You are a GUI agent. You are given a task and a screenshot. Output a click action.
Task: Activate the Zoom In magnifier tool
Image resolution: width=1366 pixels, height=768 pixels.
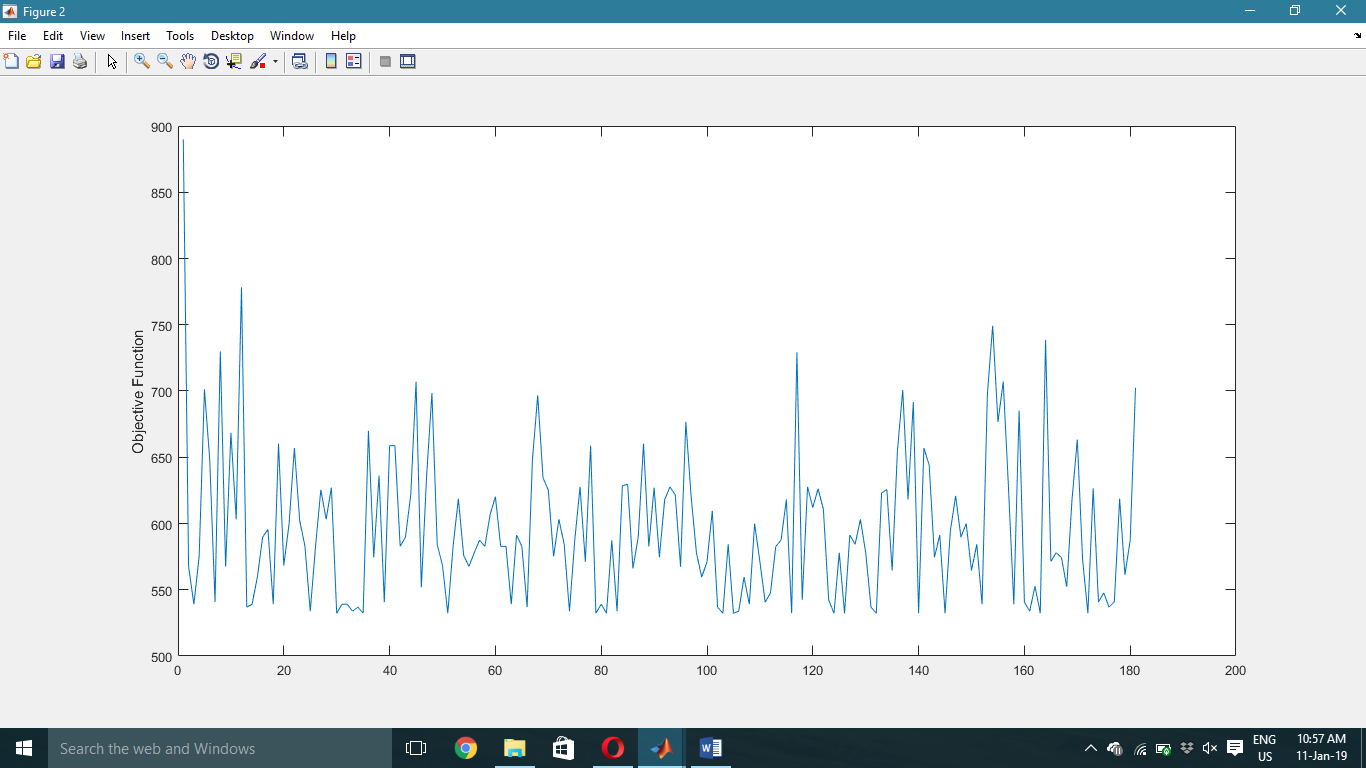[x=142, y=61]
